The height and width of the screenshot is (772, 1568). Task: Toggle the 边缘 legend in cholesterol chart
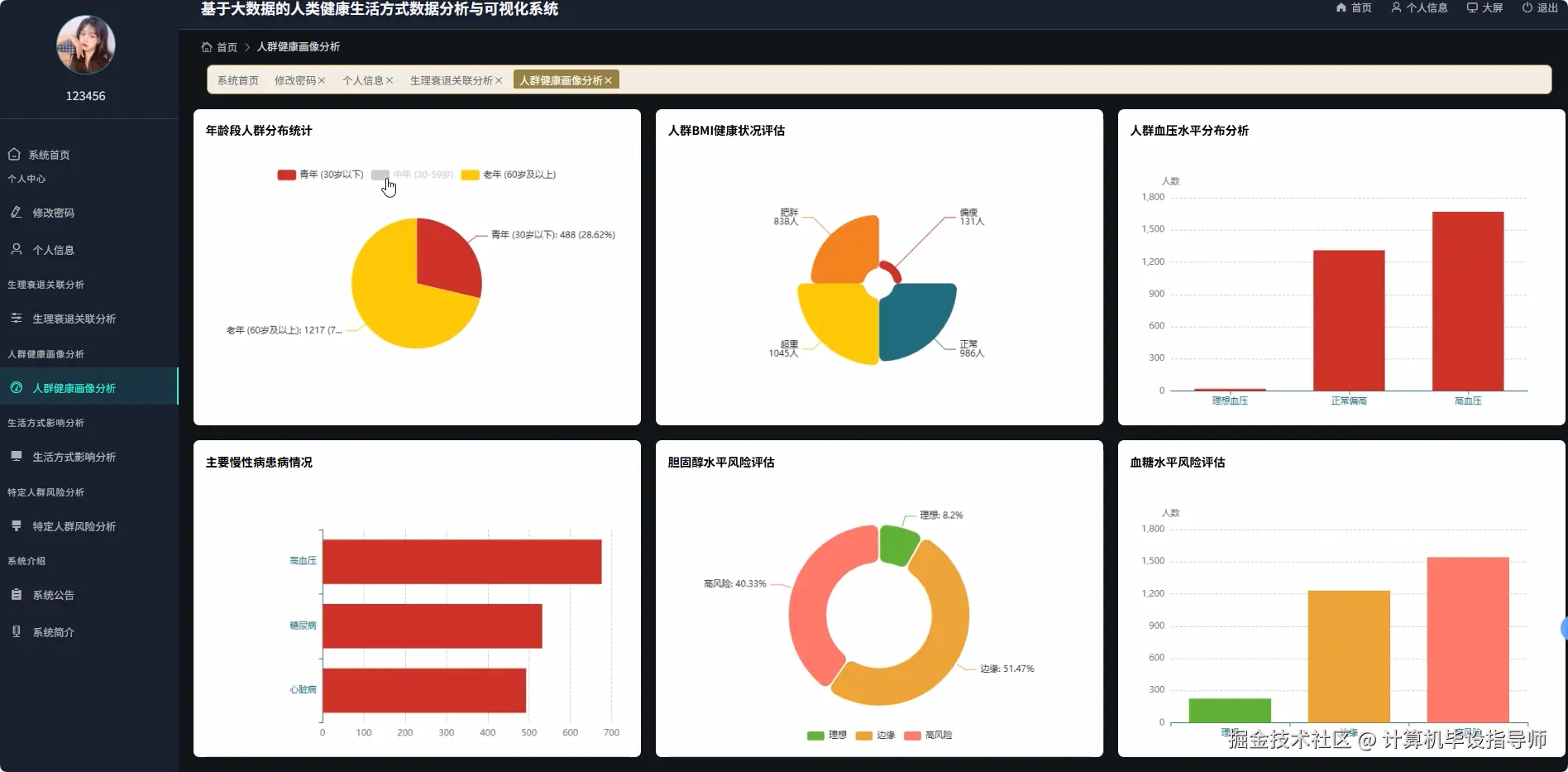coord(876,735)
